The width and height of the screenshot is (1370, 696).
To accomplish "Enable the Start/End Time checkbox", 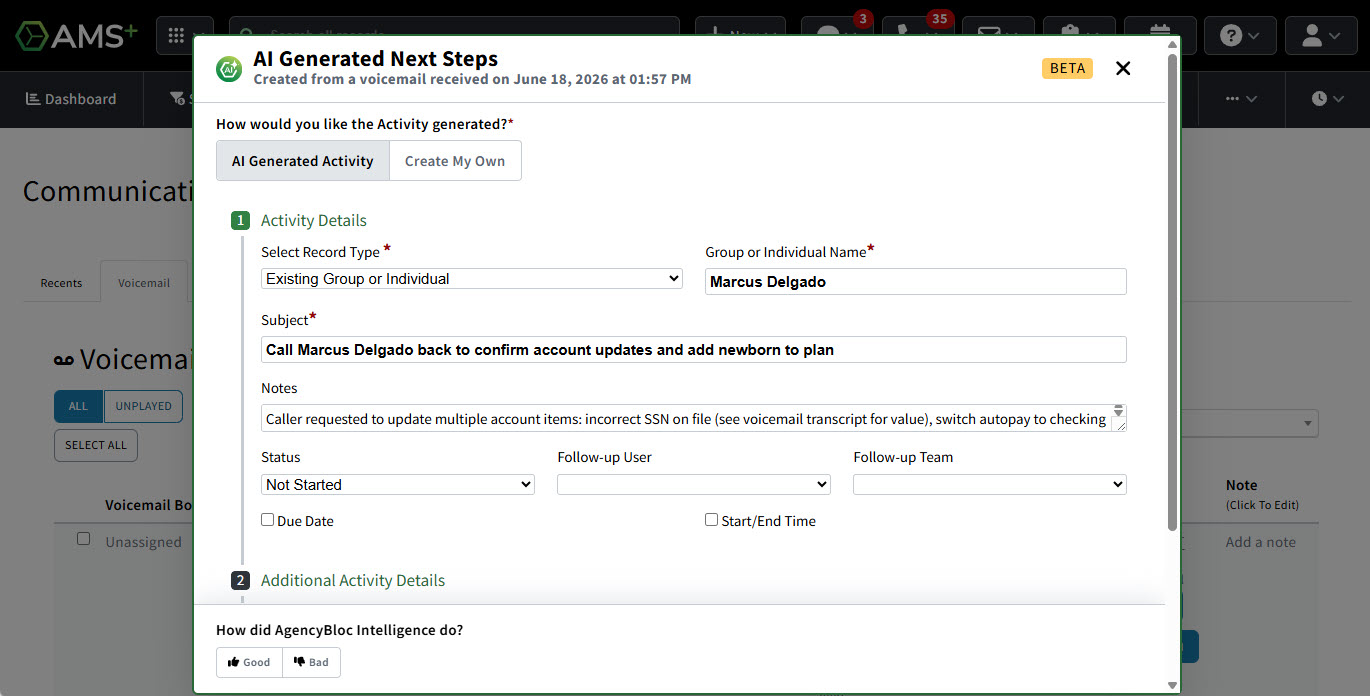I will 712,520.
